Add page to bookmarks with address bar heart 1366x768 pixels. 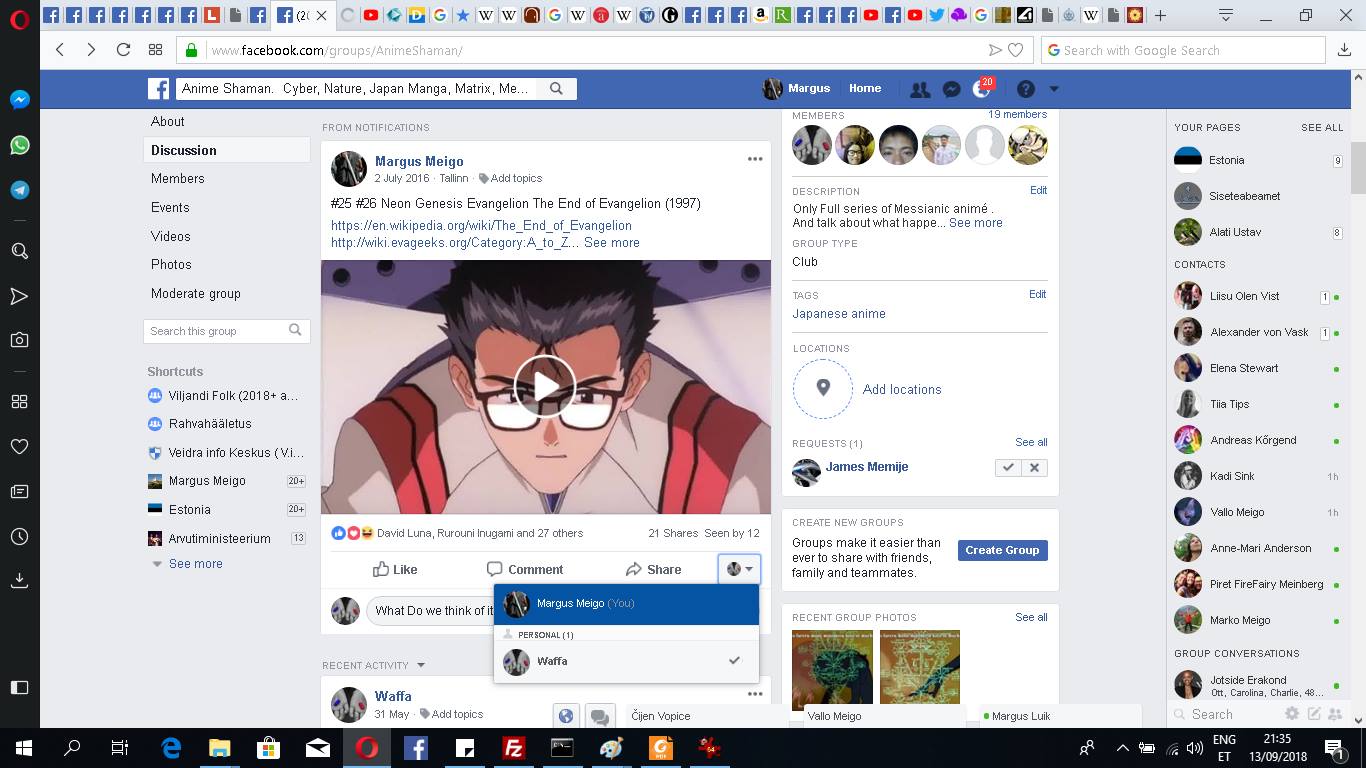[1016, 50]
